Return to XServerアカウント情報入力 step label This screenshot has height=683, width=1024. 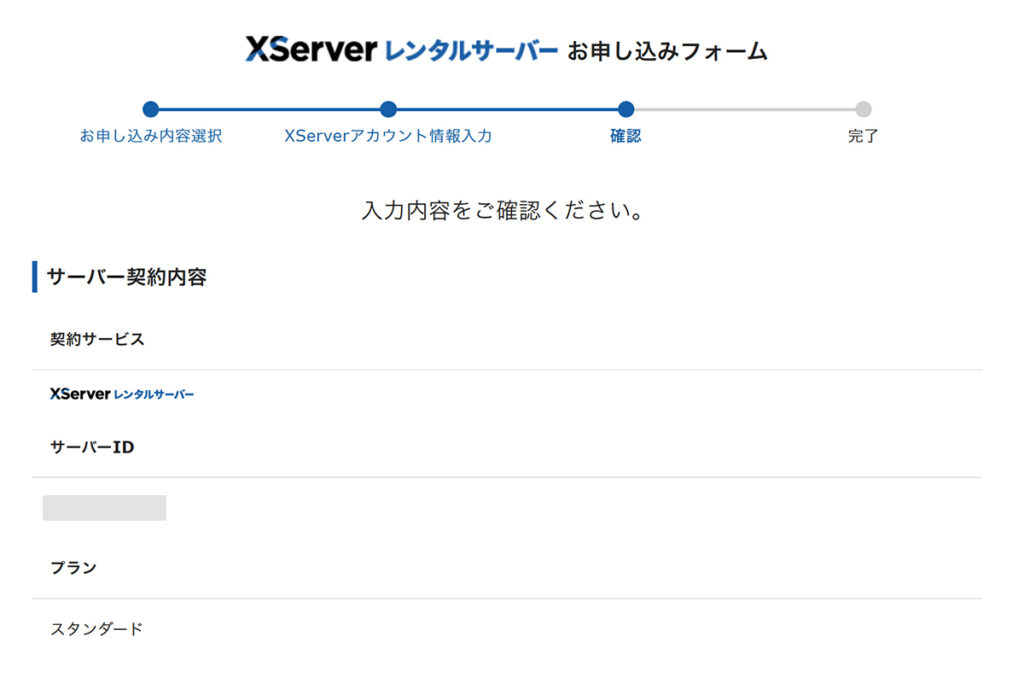tap(388, 136)
